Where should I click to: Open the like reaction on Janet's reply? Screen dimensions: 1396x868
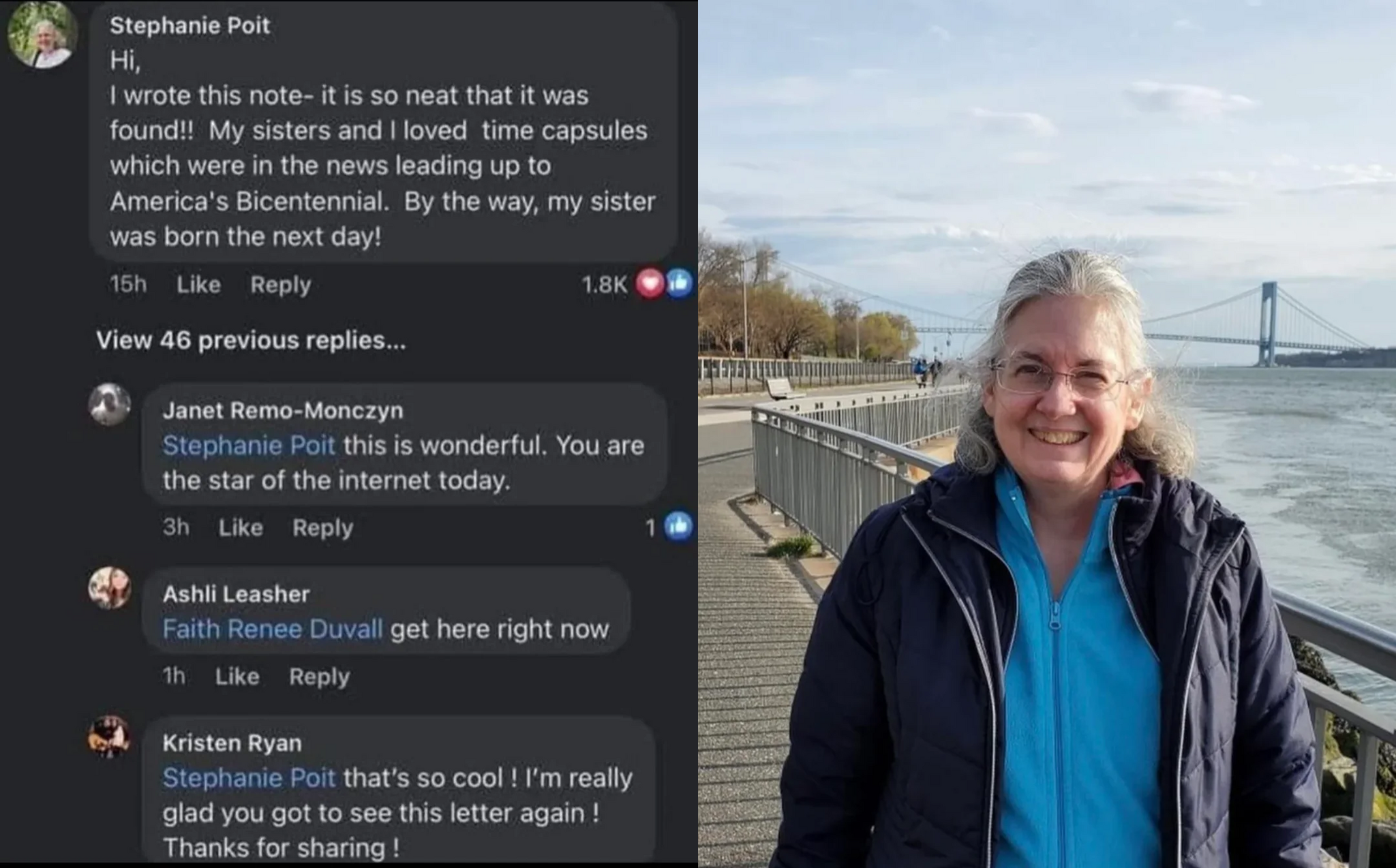coord(678,526)
